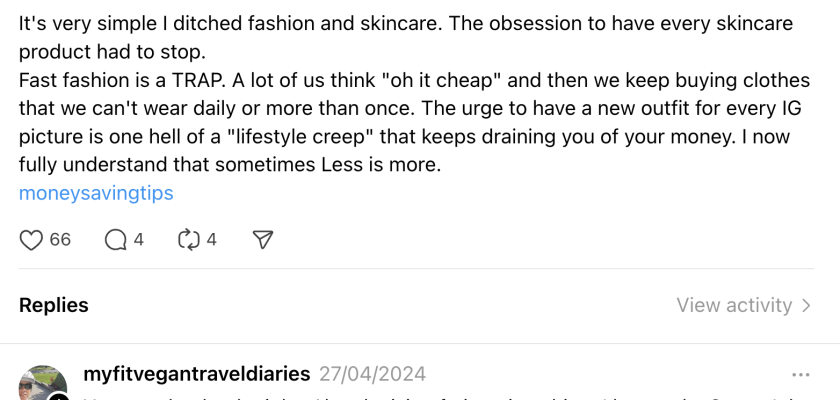Viewport: 840px width, 400px height.
Task: Open the 66 likes count
Action: [60, 240]
